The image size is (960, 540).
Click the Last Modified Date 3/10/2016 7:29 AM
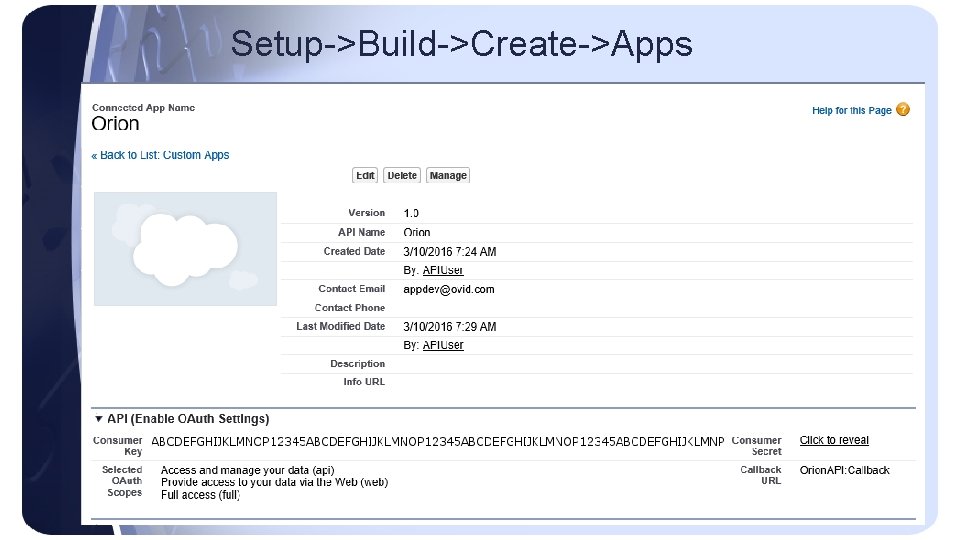pyautogui.click(x=450, y=327)
